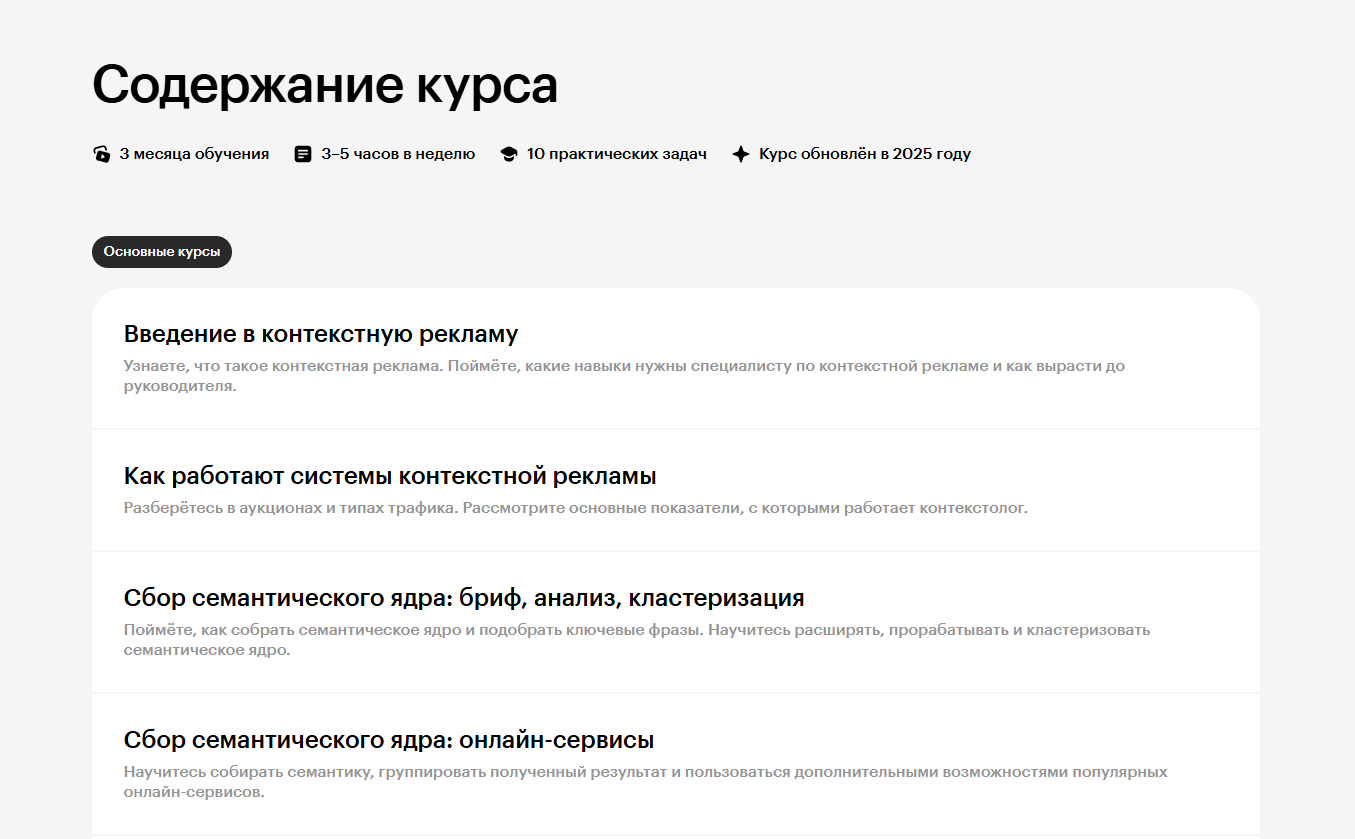Viewport: 1355px width, 839px height.
Task: Click the document icon beside "3–5 часов в неделю"
Action: tap(303, 153)
